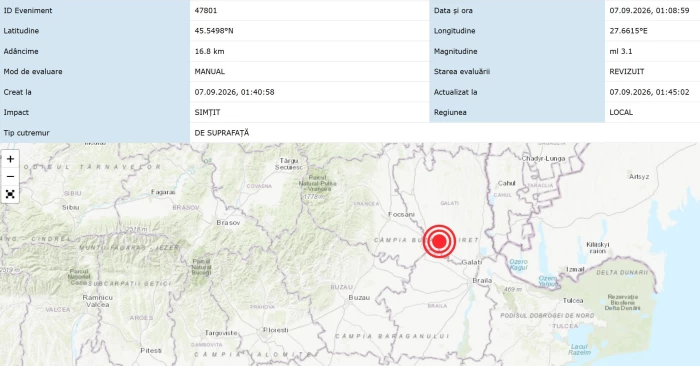This screenshot has height=366, width=700.
Task: Click the Sibiu city label on map
Action: (x=71, y=207)
